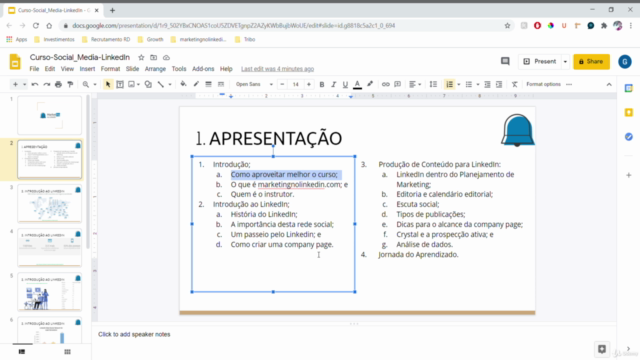
Task: Click the Last edit was 4 minutes ago link
Action: pyautogui.click(x=277, y=69)
